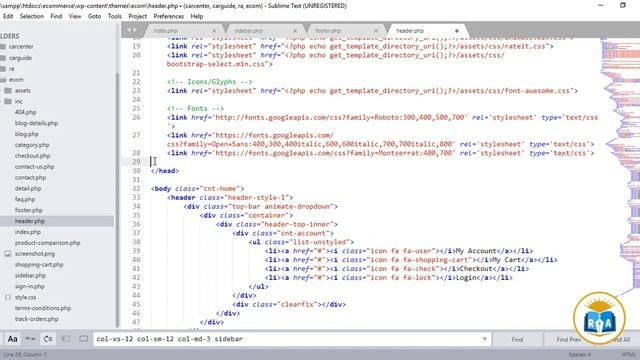640x360 pixels.
Task: Open product-comparison.php in the sidebar
Action: [47, 243]
